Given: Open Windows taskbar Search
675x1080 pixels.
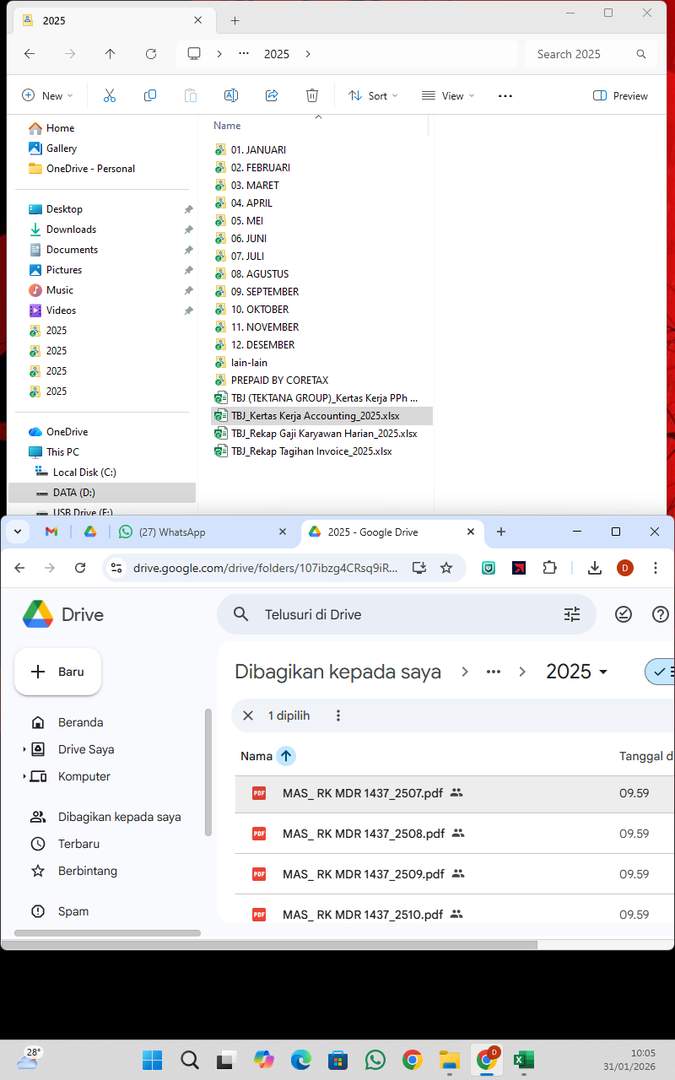Looking at the screenshot, I should click(189, 1059).
